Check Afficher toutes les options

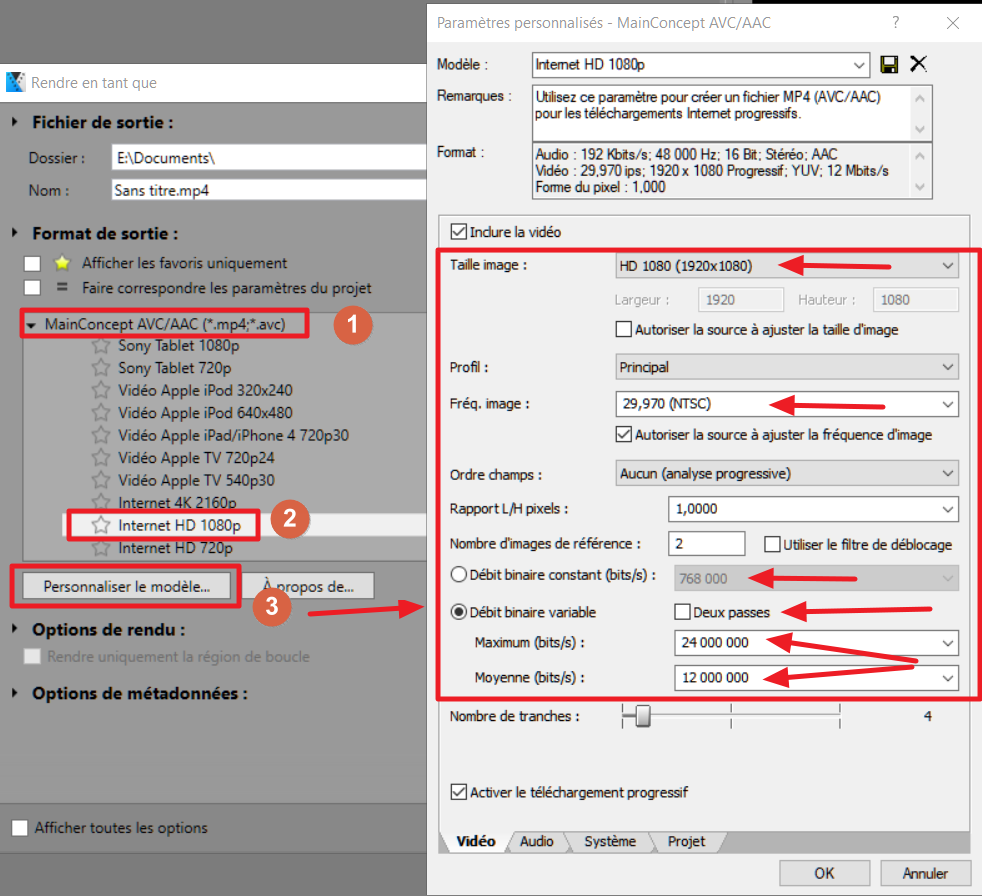(20, 828)
